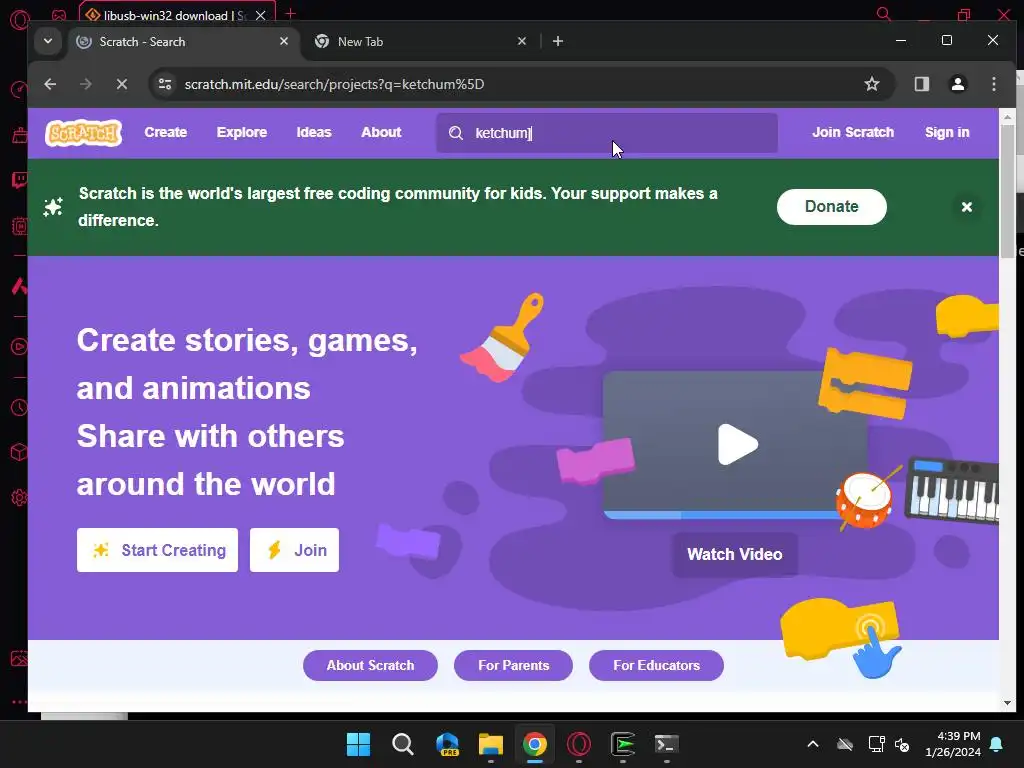Screen dimensions: 1024x768
Task: Click the Chrome address bar URL
Action: click(334, 84)
